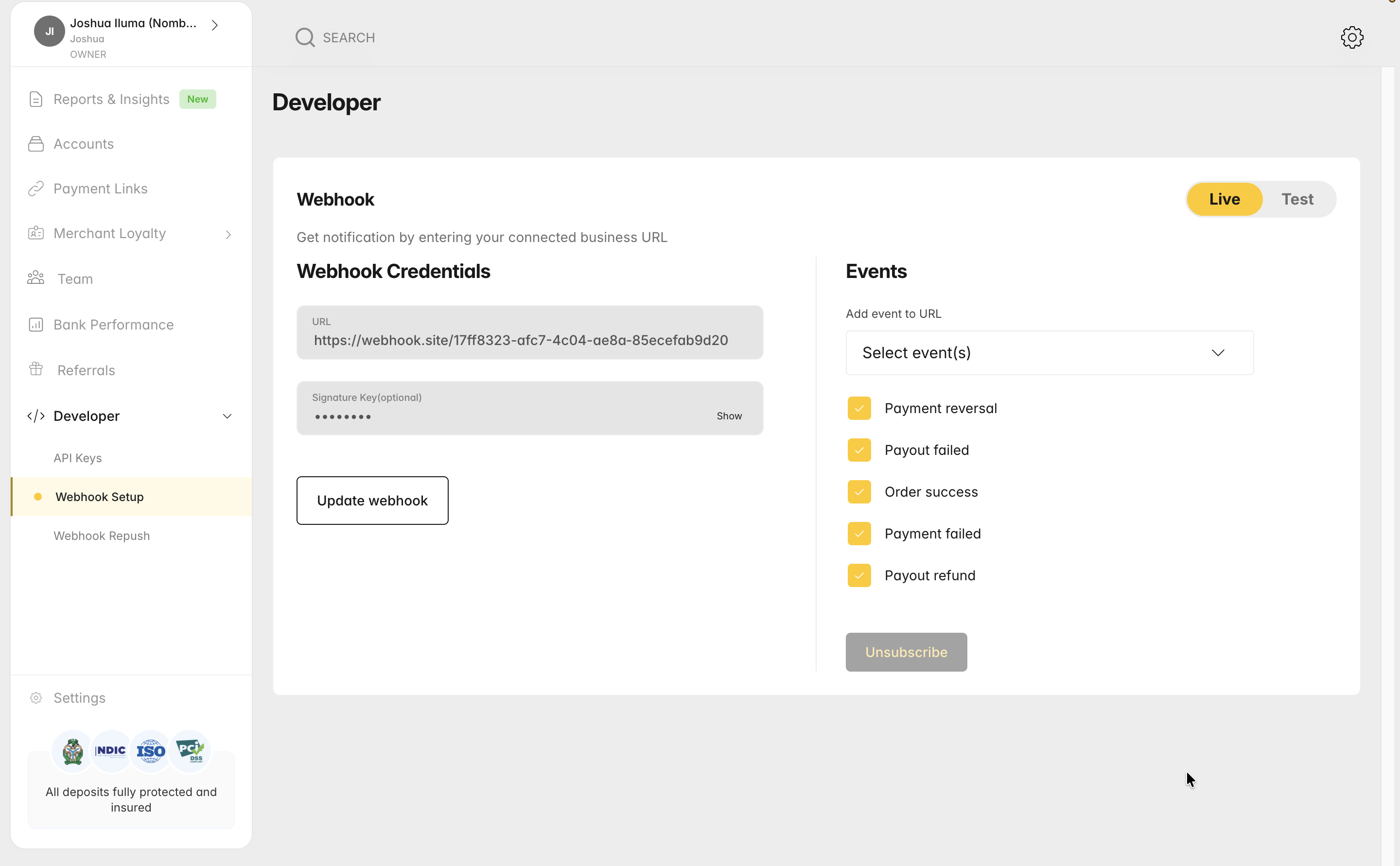Click the Bank Performance chart icon
Viewport: 1400px width, 866px height.
pyautogui.click(x=35, y=325)
